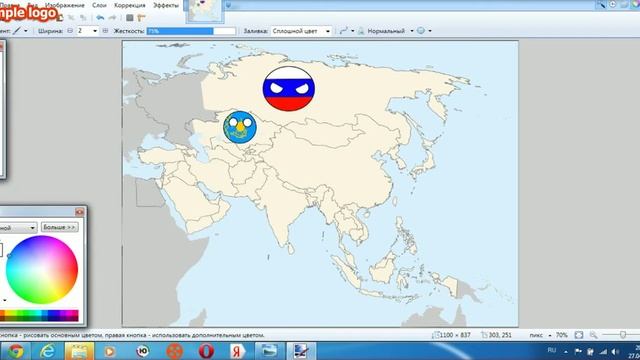This screenshot has width=640, height=360.
Task: Click the fit-to-window zoom icon
Action: (579, 335)
